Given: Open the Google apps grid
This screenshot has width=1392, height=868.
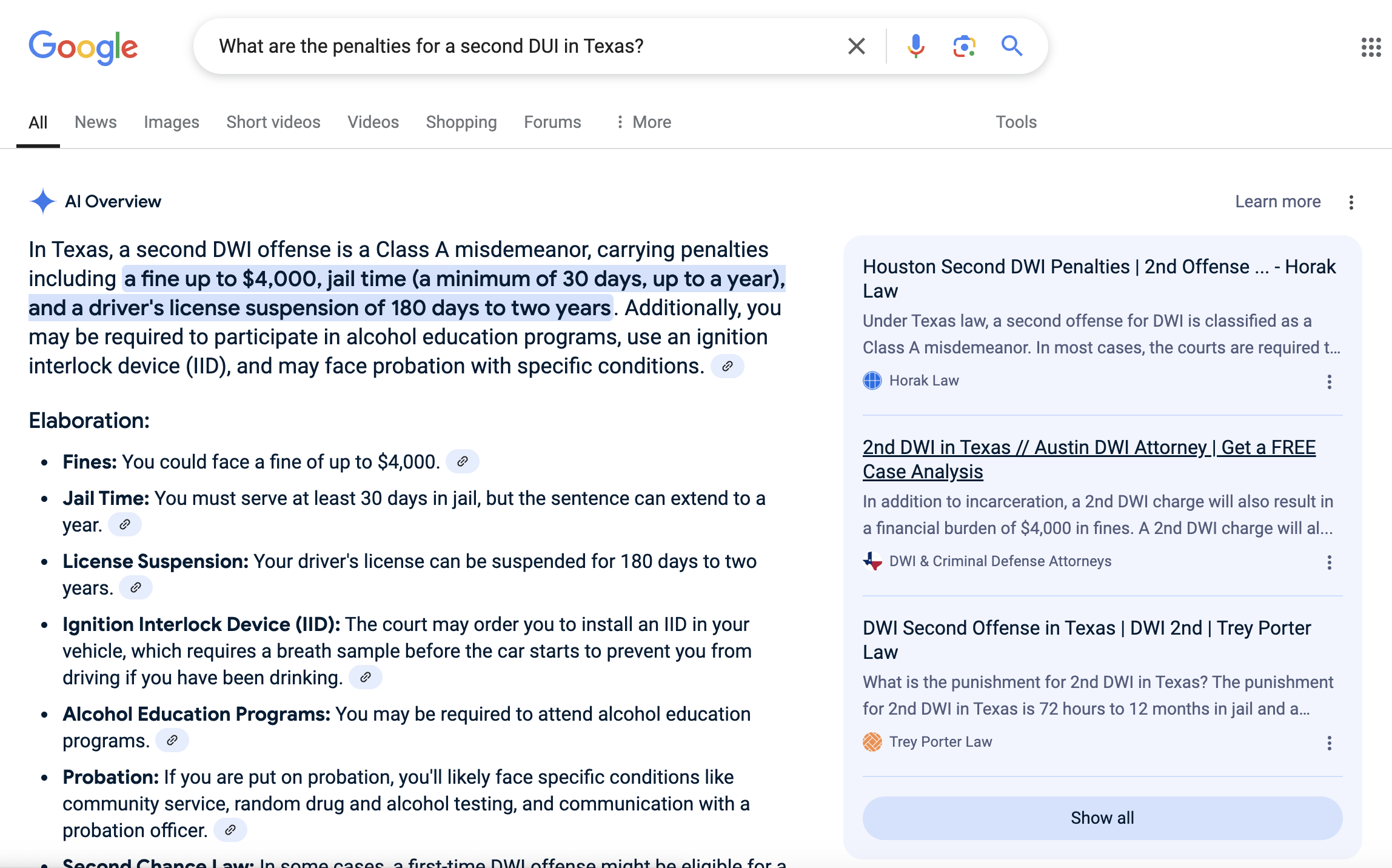Looking at the screenshot, I should [1371, 47].
